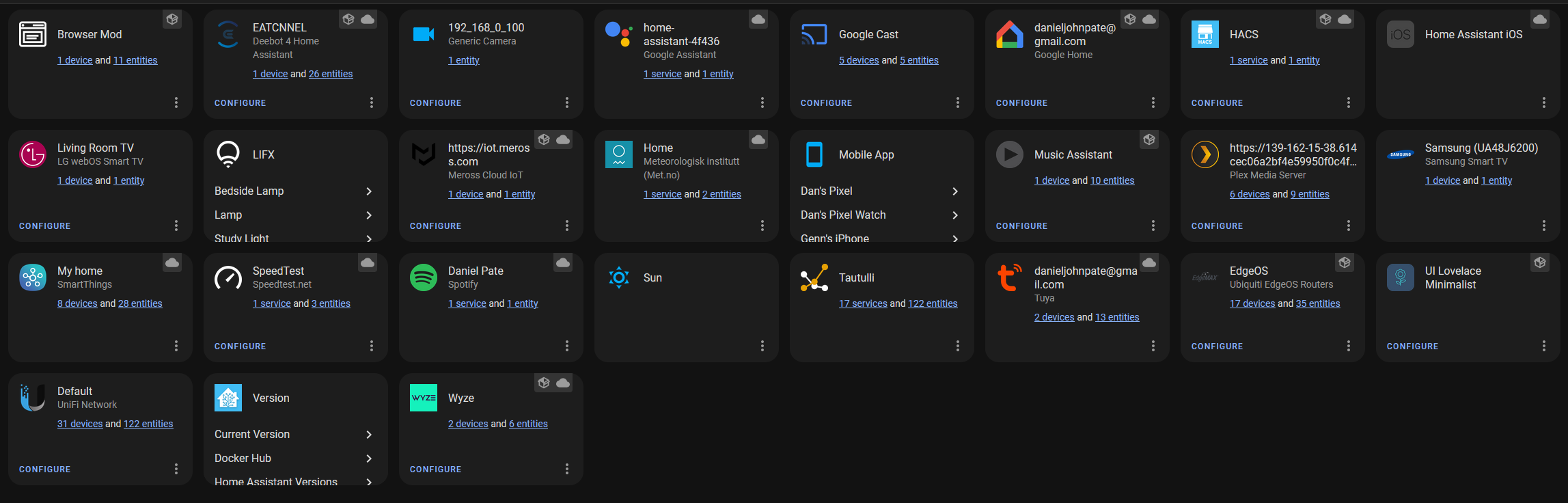Open Plex's 6 devices link

click(x=1250, y=194)
